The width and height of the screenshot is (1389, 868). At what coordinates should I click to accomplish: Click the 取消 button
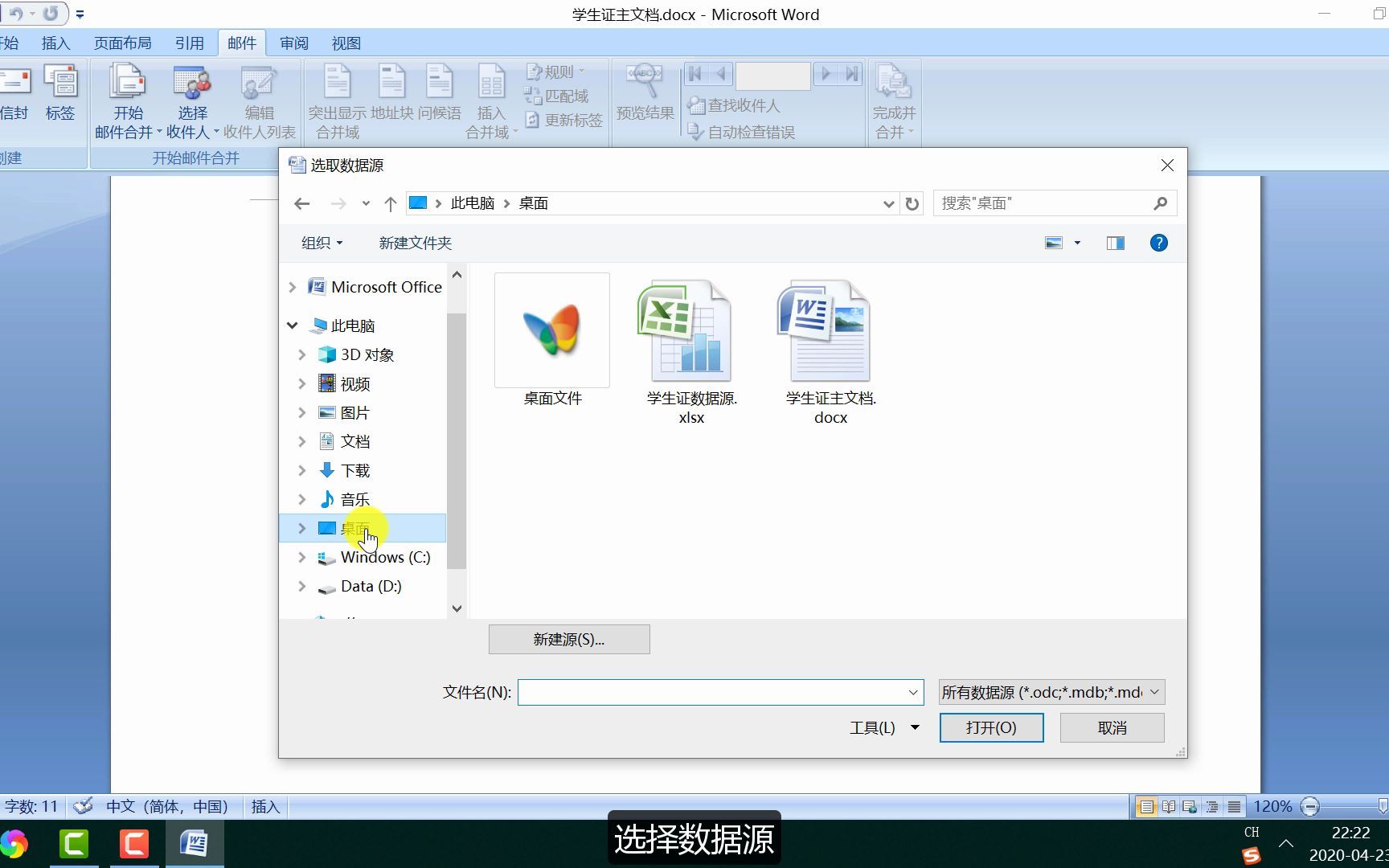tap(1112, 727)
